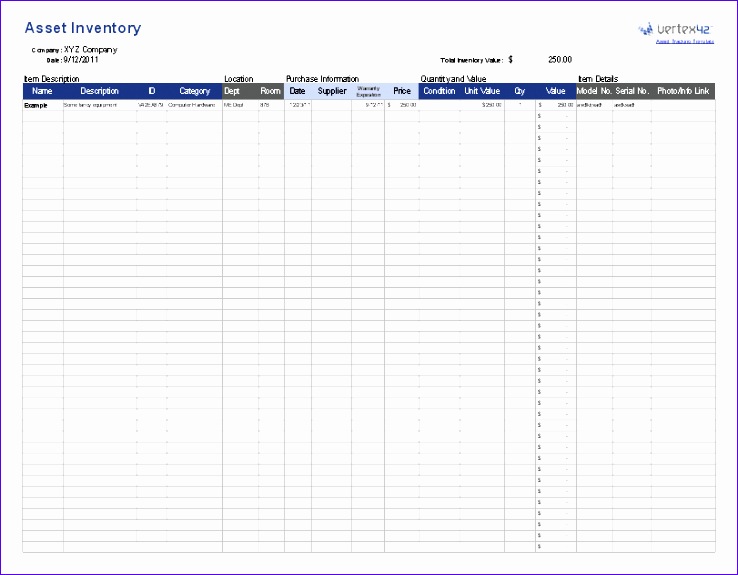
Task: Select the Total Inventory Value label
Action: pos(472,60)
